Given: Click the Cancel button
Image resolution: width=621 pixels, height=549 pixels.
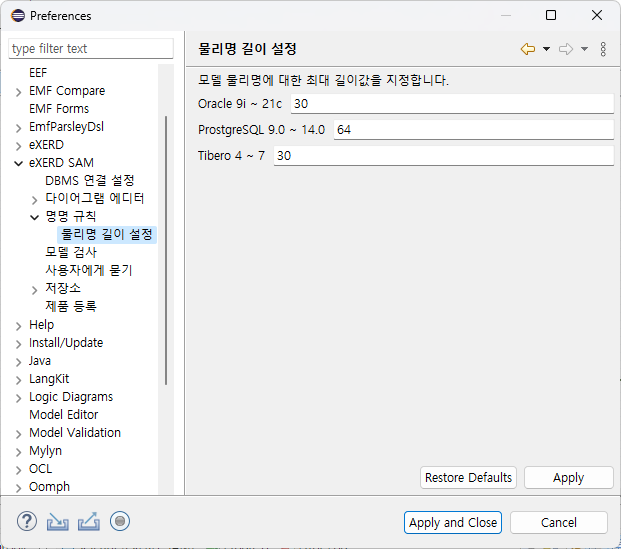Looking at the screenshot, I should (x=558, y=522).
